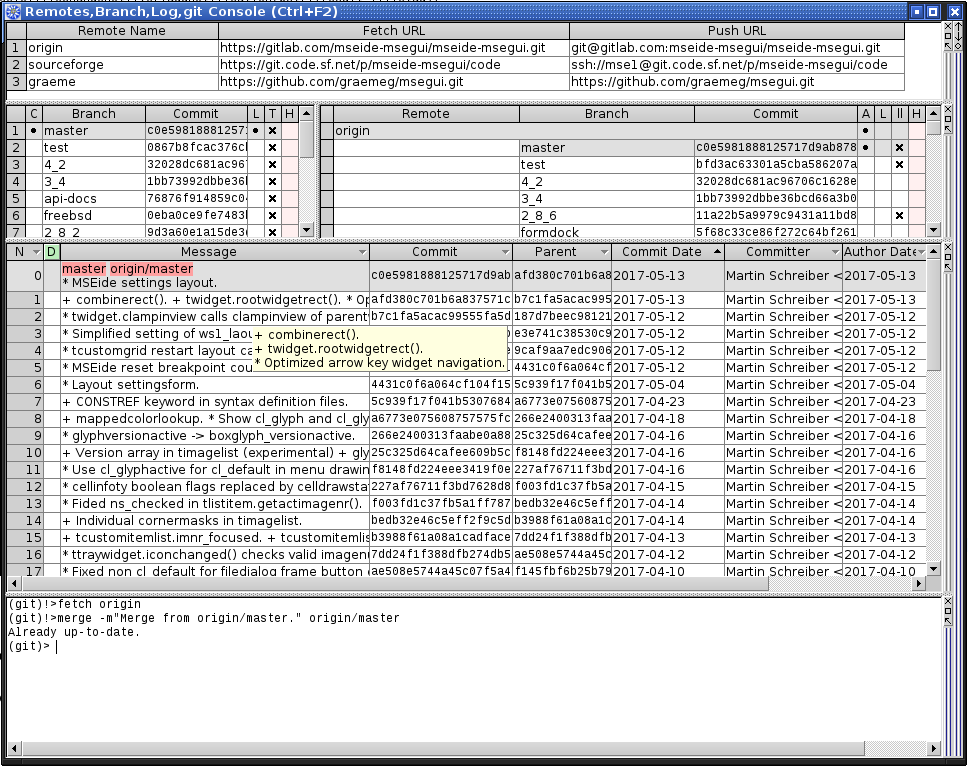Maximize the Log dock panel
This screenshot has height=766, width=968.
tap(947, 259)
